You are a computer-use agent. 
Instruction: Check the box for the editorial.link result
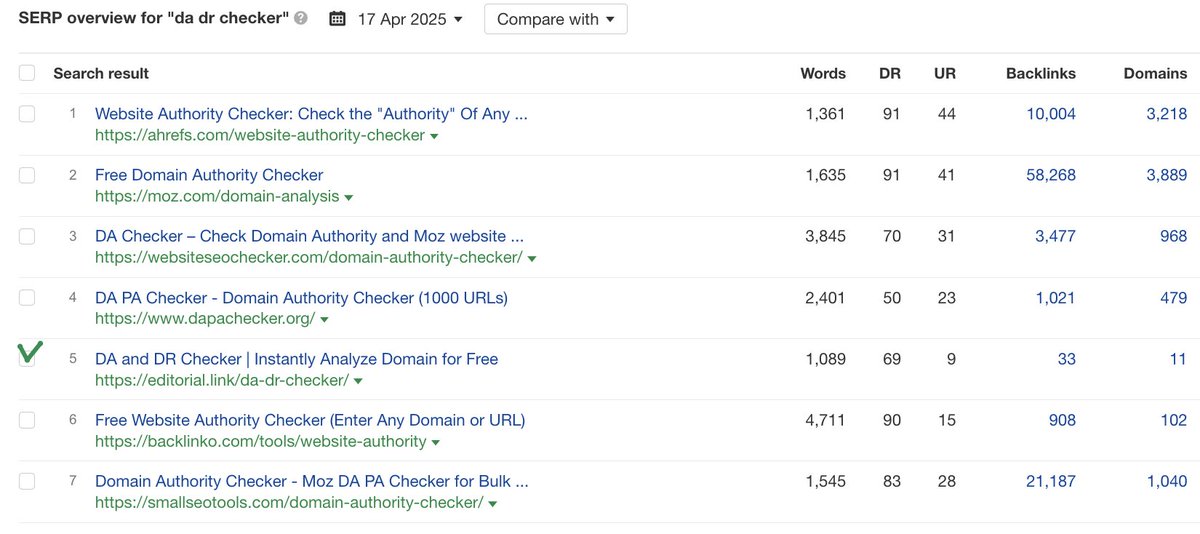tap(27, 358)
